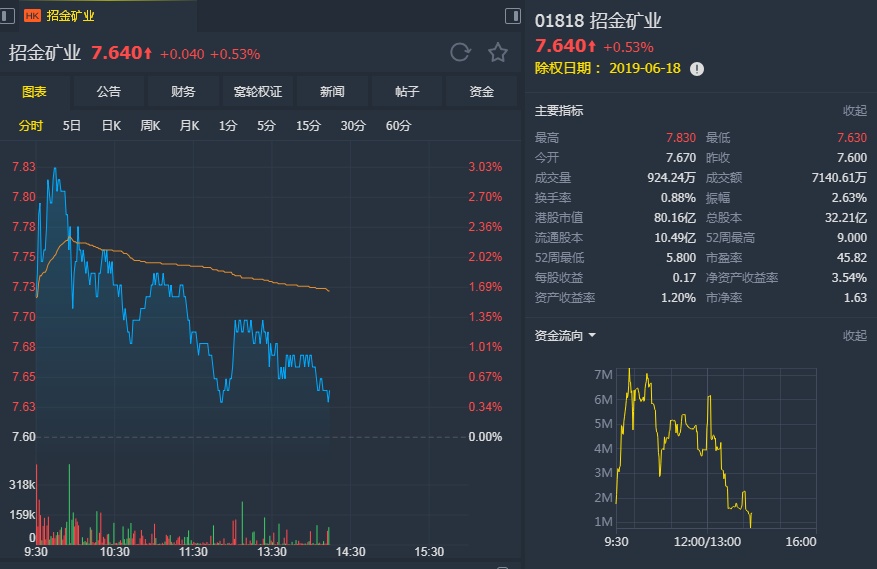Click the HK market badge on the tab
The width and height of the screenshot is (877, 569).
pos(32,16)
